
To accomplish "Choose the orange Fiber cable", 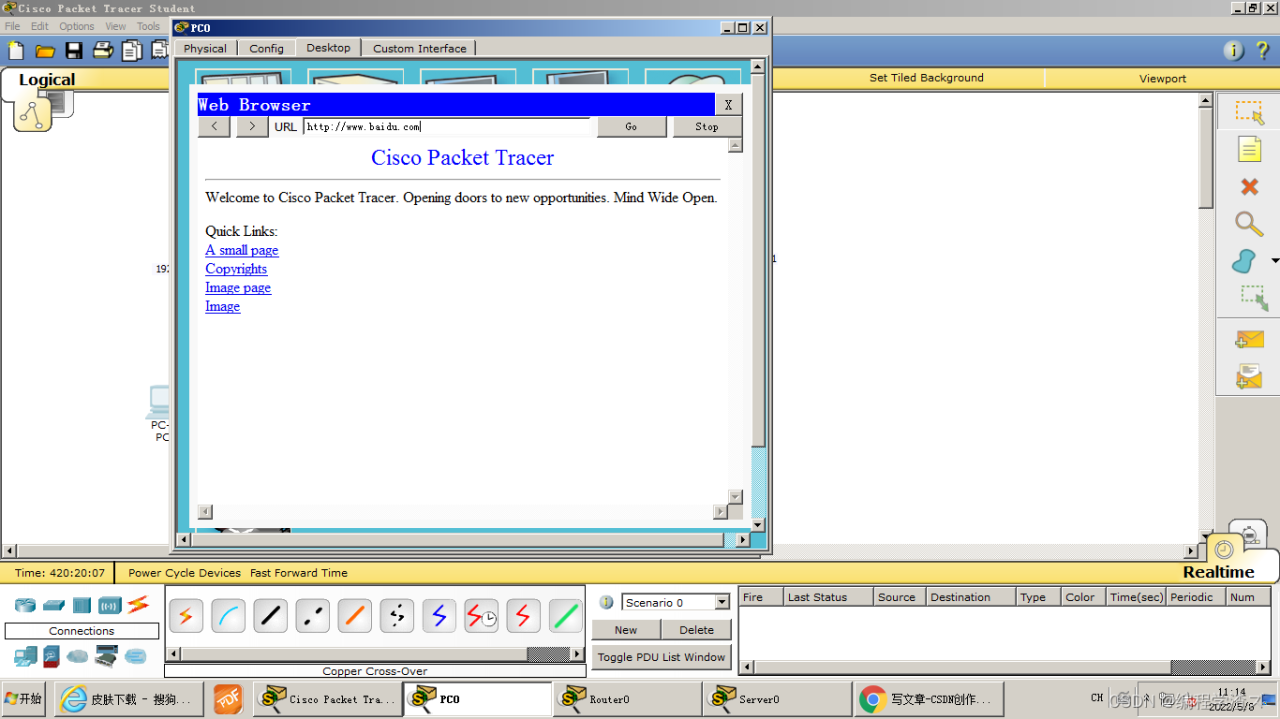I will click(x=355, y=616).
